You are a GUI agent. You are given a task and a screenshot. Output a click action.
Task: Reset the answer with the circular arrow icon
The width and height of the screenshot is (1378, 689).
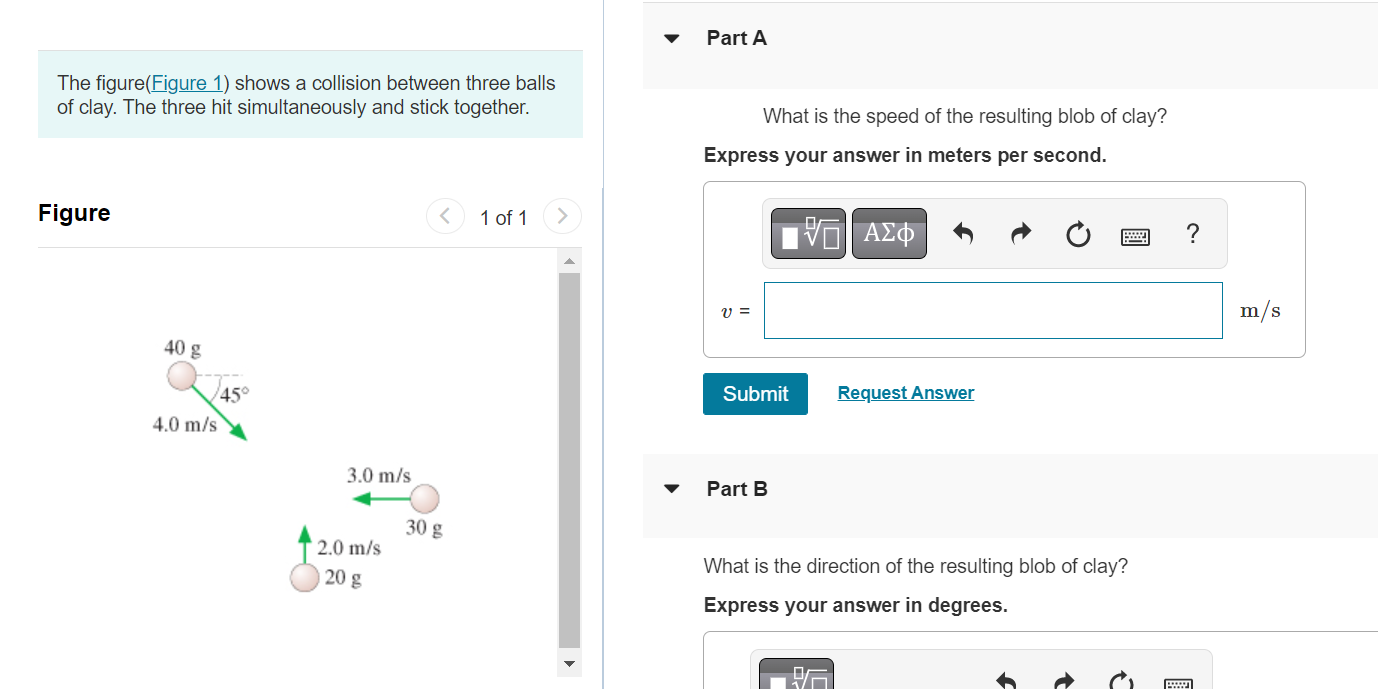(x=1078, y=233)
